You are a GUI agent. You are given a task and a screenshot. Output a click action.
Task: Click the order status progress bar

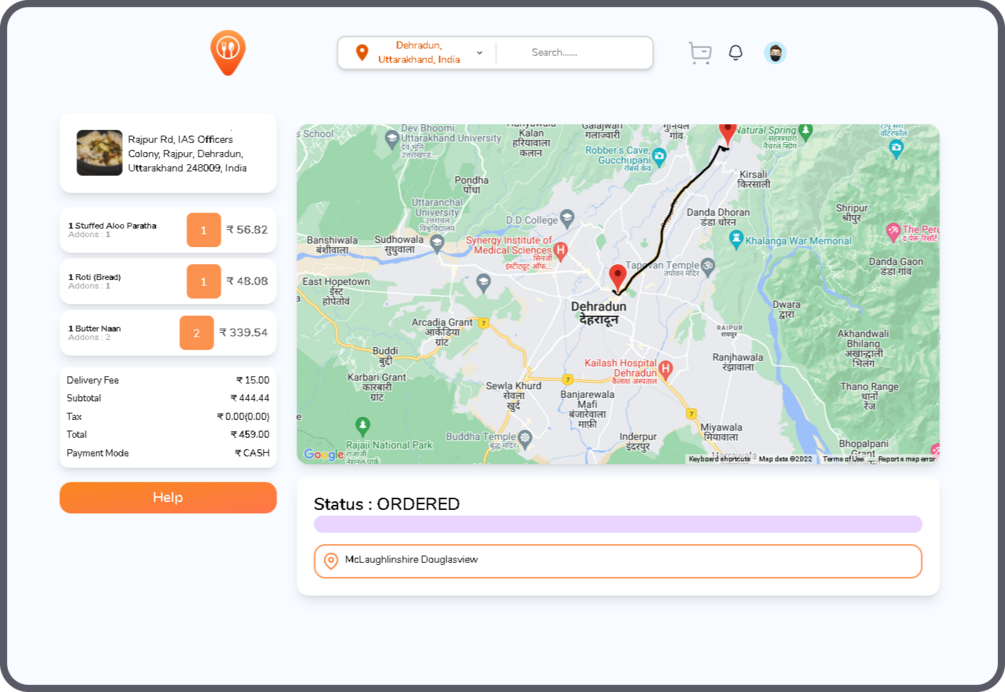tap(618, 524)
